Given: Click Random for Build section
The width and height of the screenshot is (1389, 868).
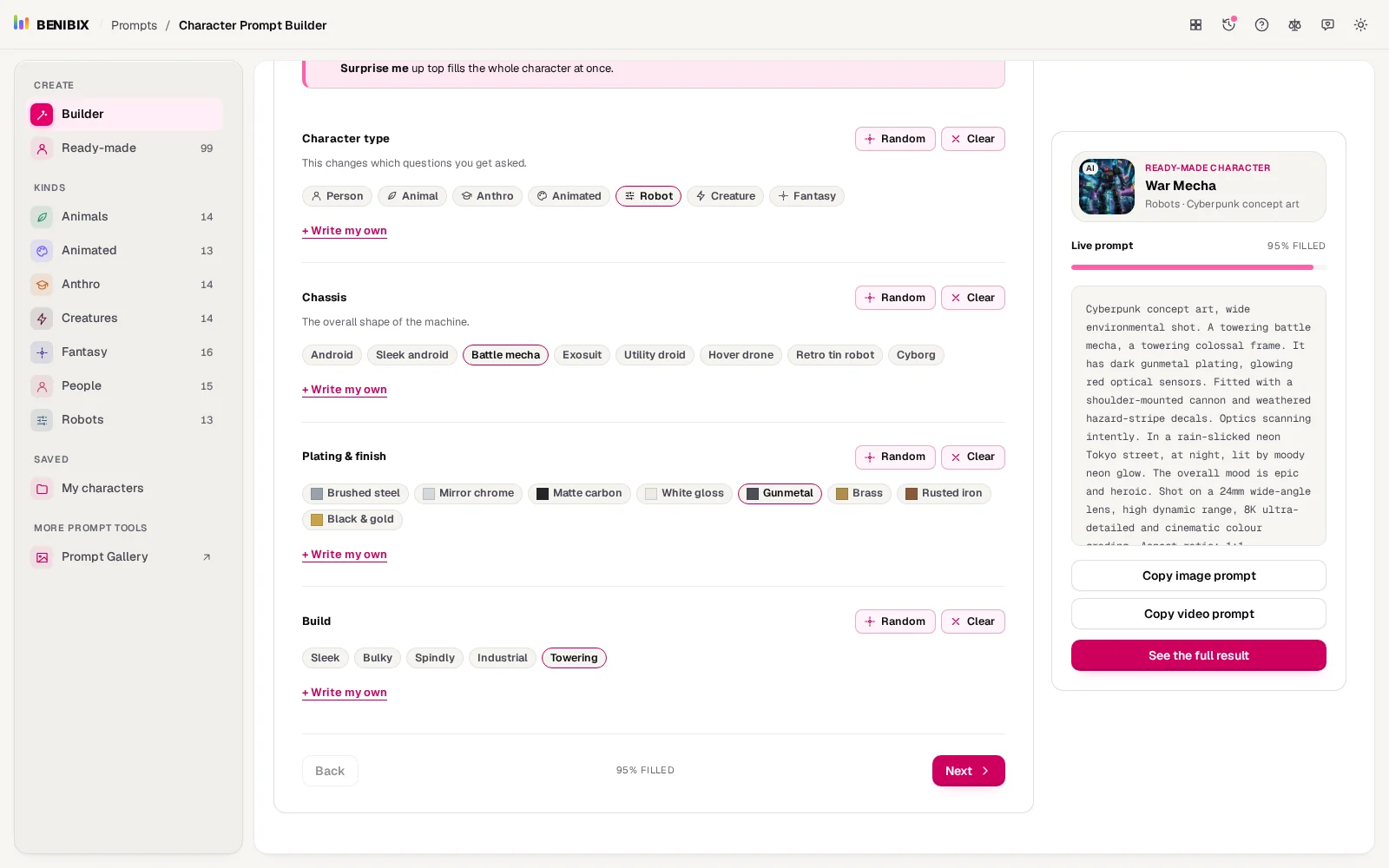Looking at the screenshot, I should click(x=895, y=621).
